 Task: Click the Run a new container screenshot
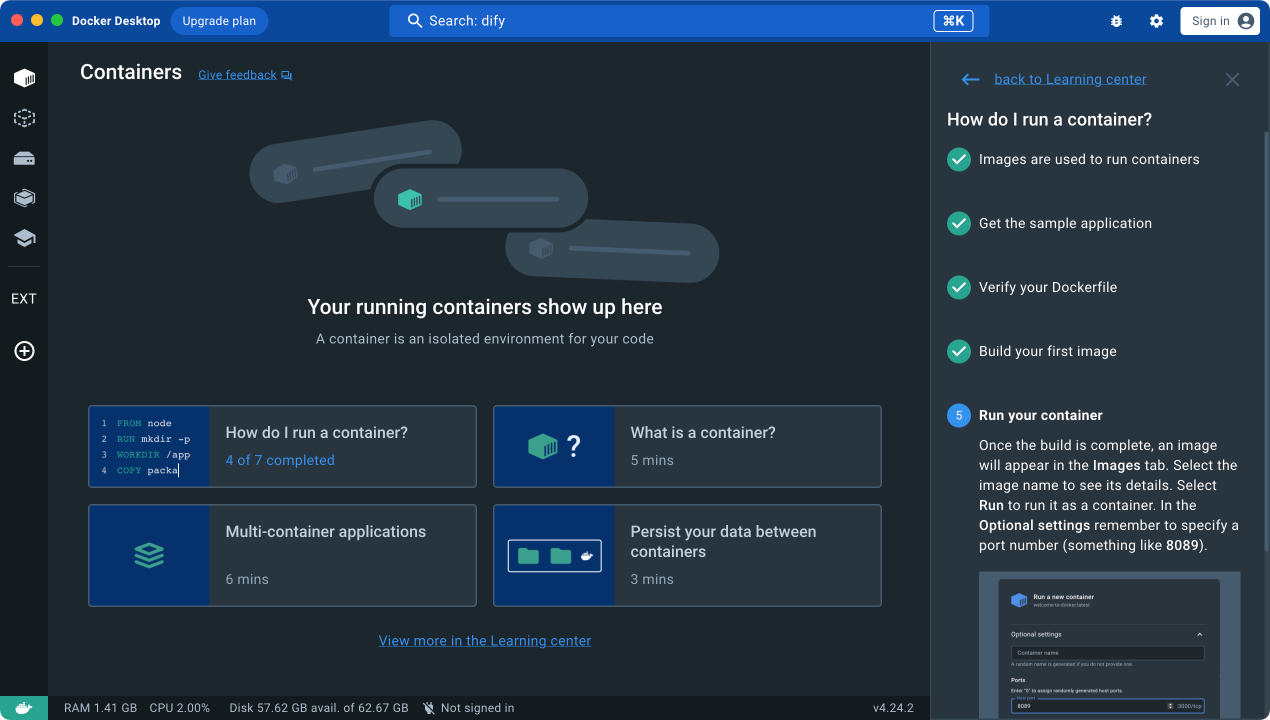point(1109,645)
